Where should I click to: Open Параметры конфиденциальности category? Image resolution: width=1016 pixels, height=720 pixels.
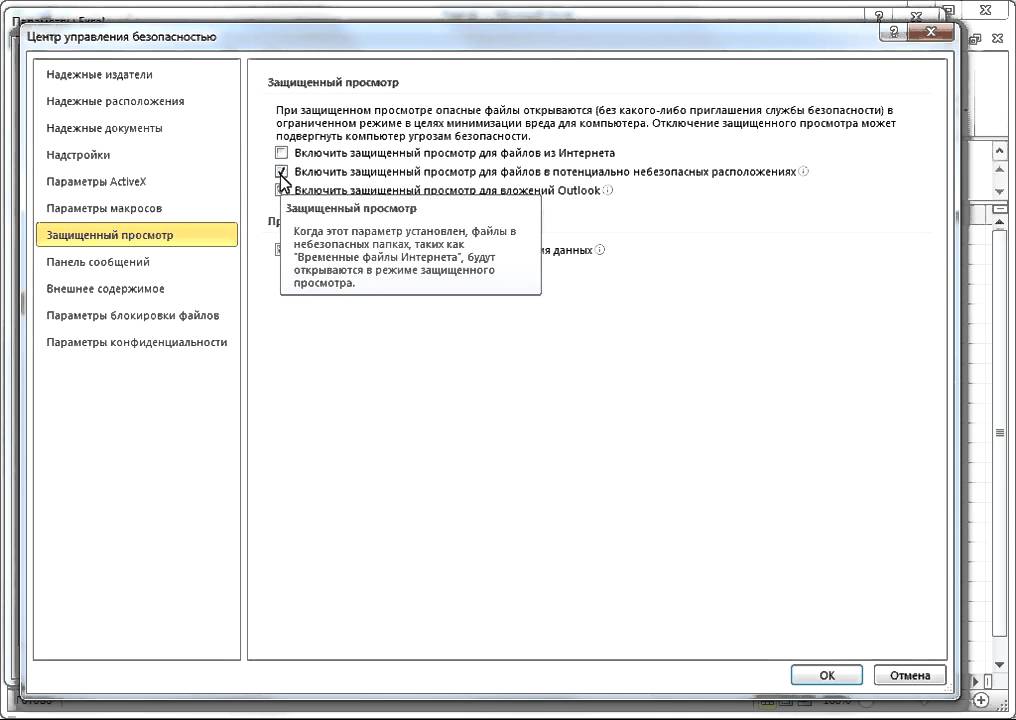click(137, 342)
